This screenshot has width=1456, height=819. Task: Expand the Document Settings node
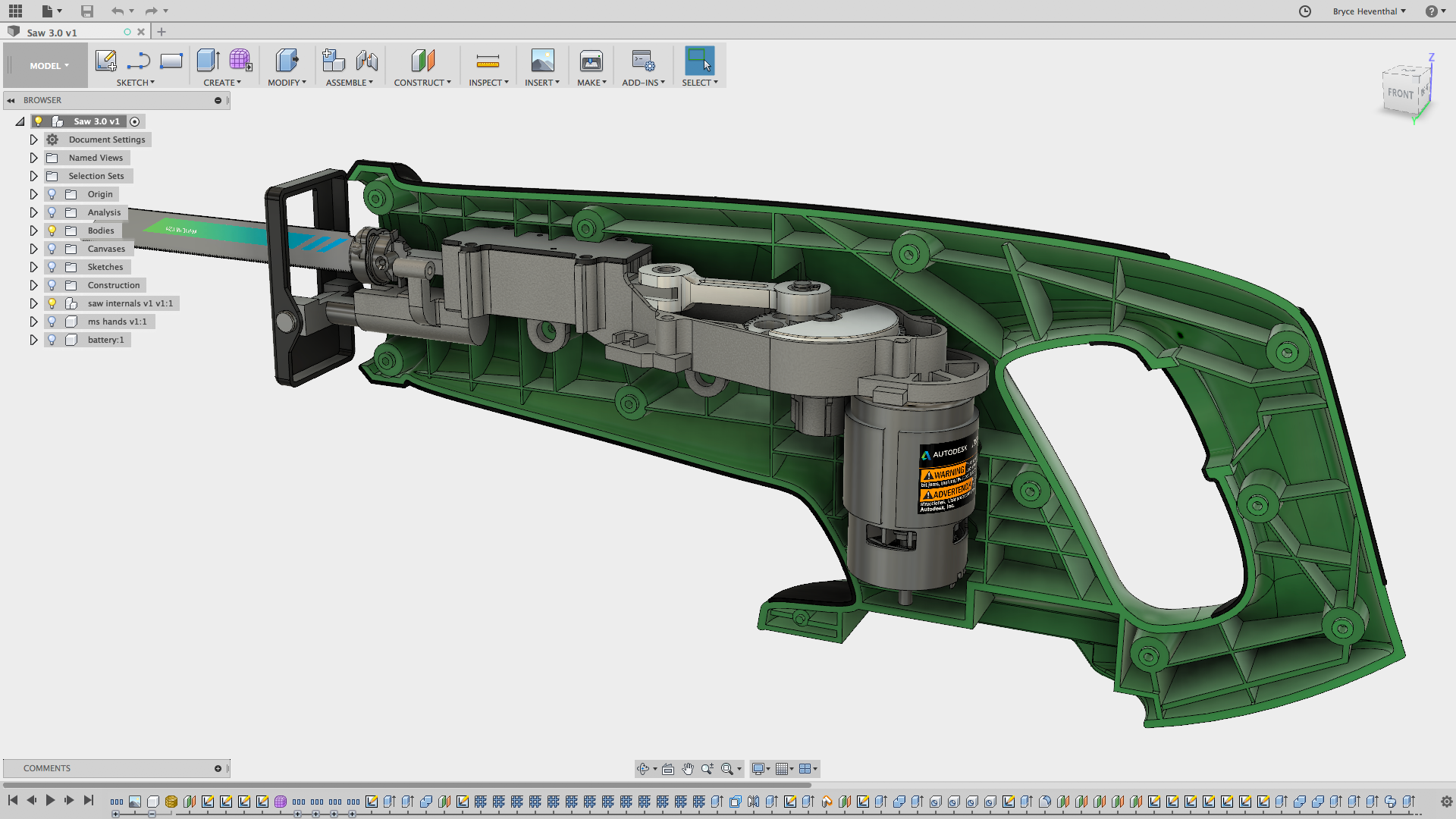[33, 140]
